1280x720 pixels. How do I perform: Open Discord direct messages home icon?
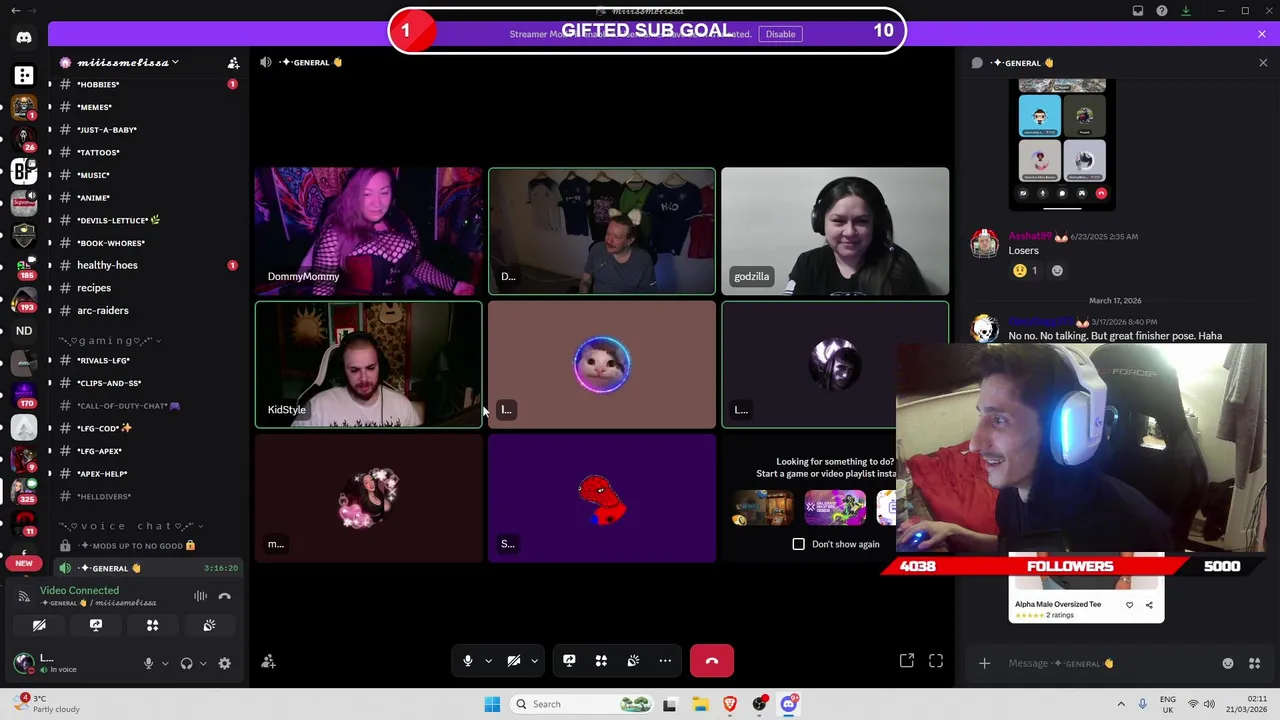24,38
